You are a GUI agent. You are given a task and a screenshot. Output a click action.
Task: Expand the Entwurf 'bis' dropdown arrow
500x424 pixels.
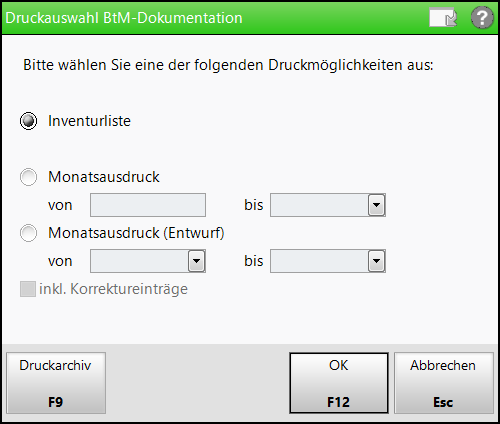click(x=377, y=261)
